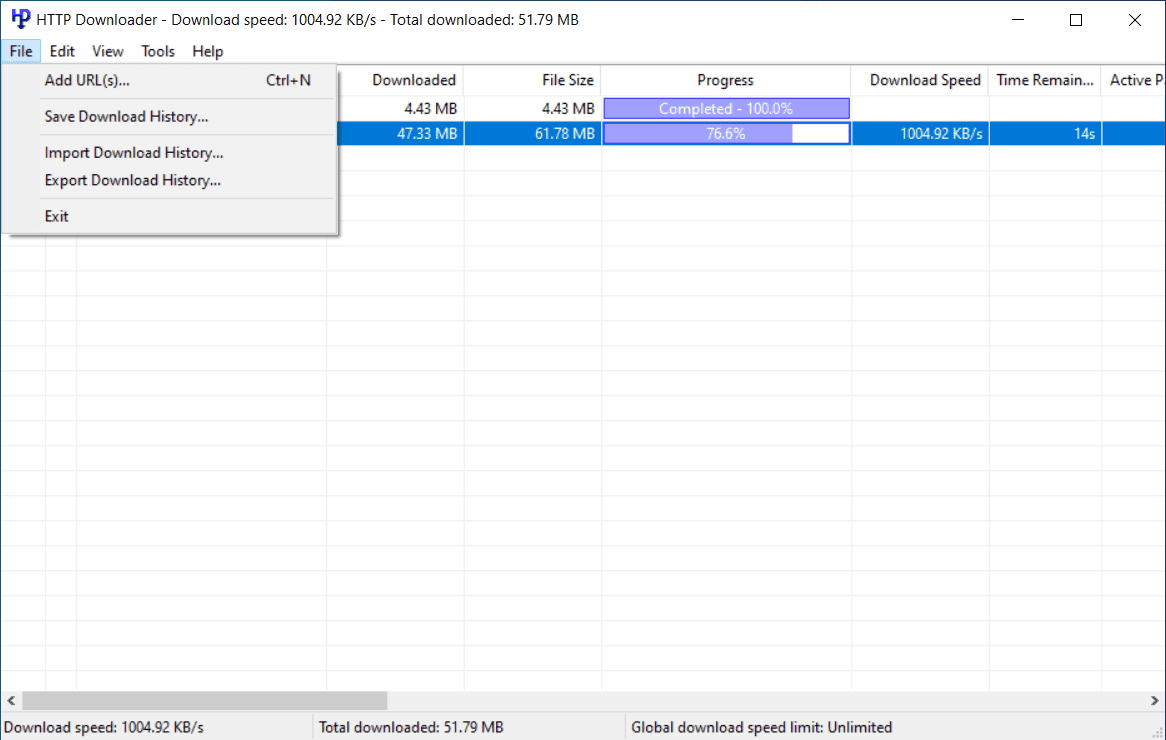Sort by the Time Remaining column header
The image size is (1166, 740).
tap(1045, 80)
